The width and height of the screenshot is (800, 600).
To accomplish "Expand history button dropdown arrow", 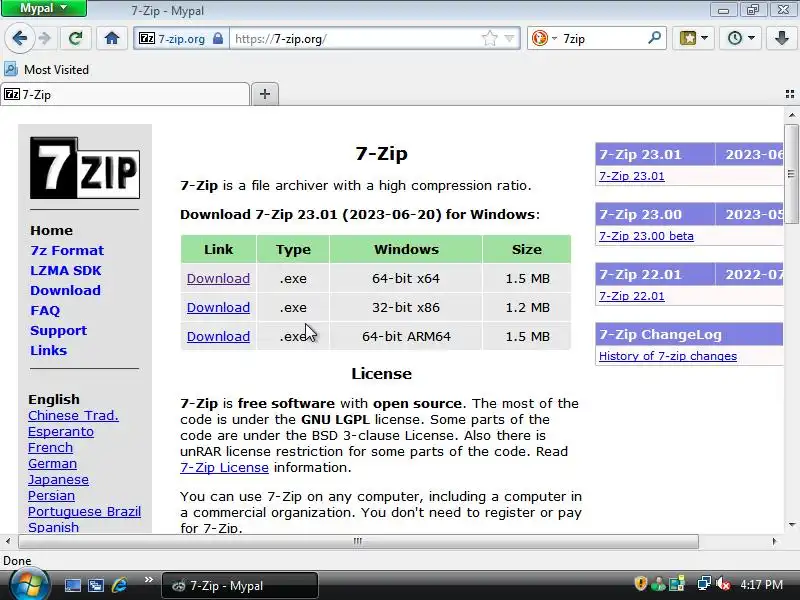I will coord(752,38).
